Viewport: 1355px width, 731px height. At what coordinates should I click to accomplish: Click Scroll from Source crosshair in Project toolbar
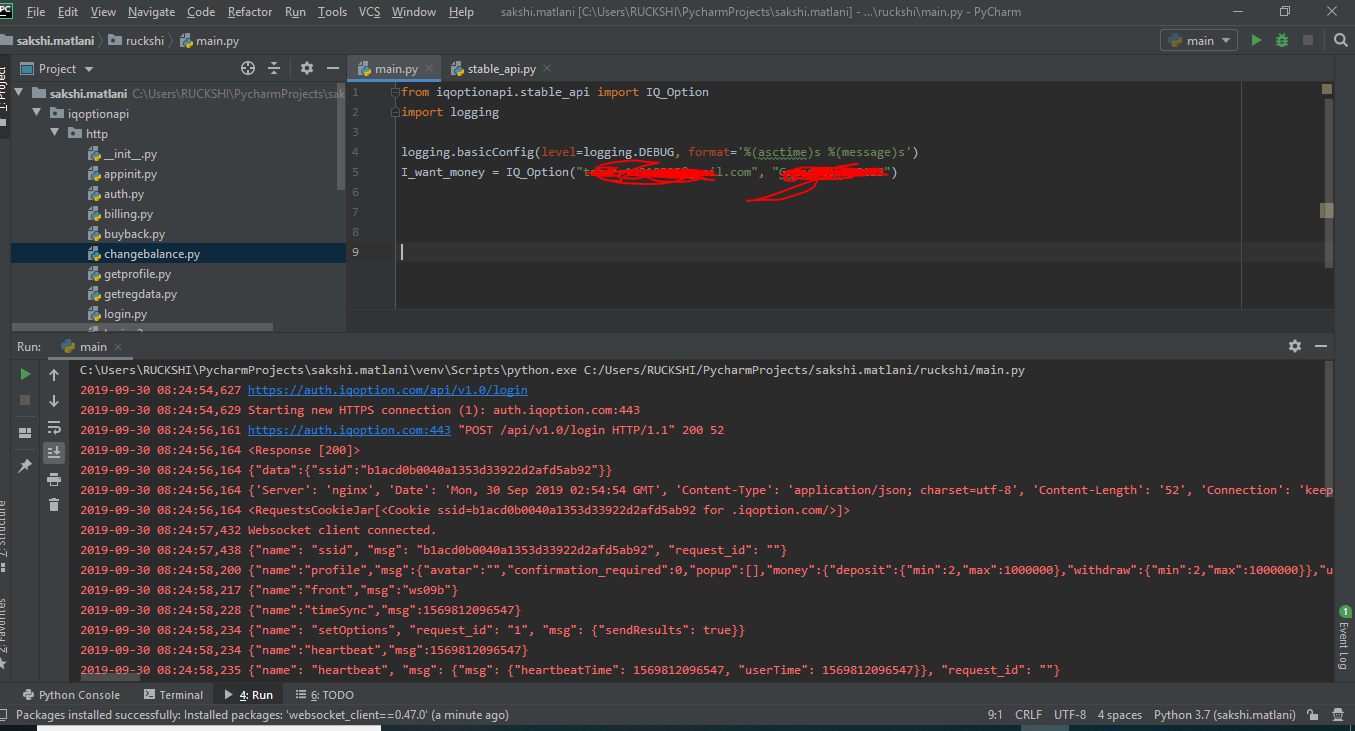pos(248,68)
